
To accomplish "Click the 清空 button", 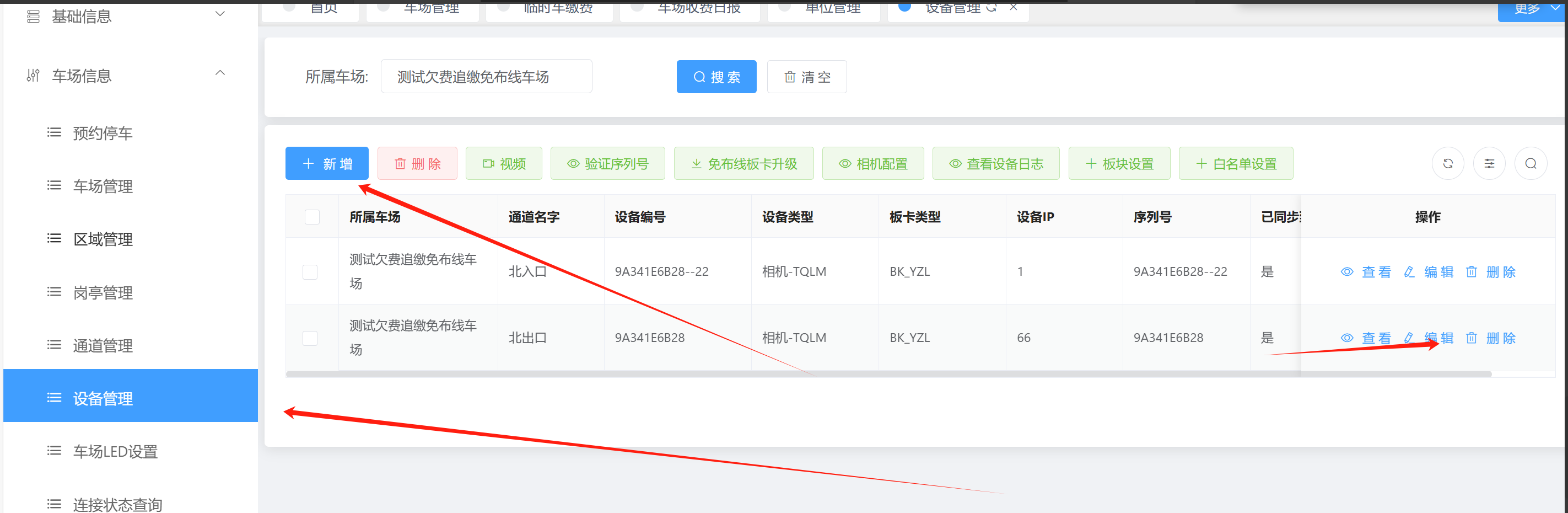I will [806, 77].
